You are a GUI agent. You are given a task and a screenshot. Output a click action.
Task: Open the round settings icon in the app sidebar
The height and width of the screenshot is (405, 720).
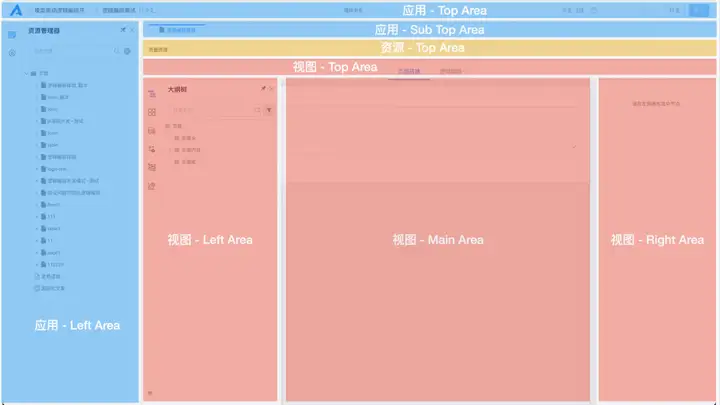point(12,53)
